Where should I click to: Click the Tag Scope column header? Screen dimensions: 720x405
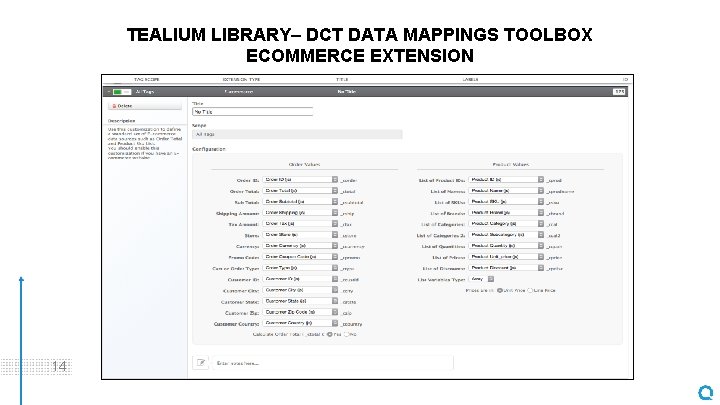(x=146, y=79)
